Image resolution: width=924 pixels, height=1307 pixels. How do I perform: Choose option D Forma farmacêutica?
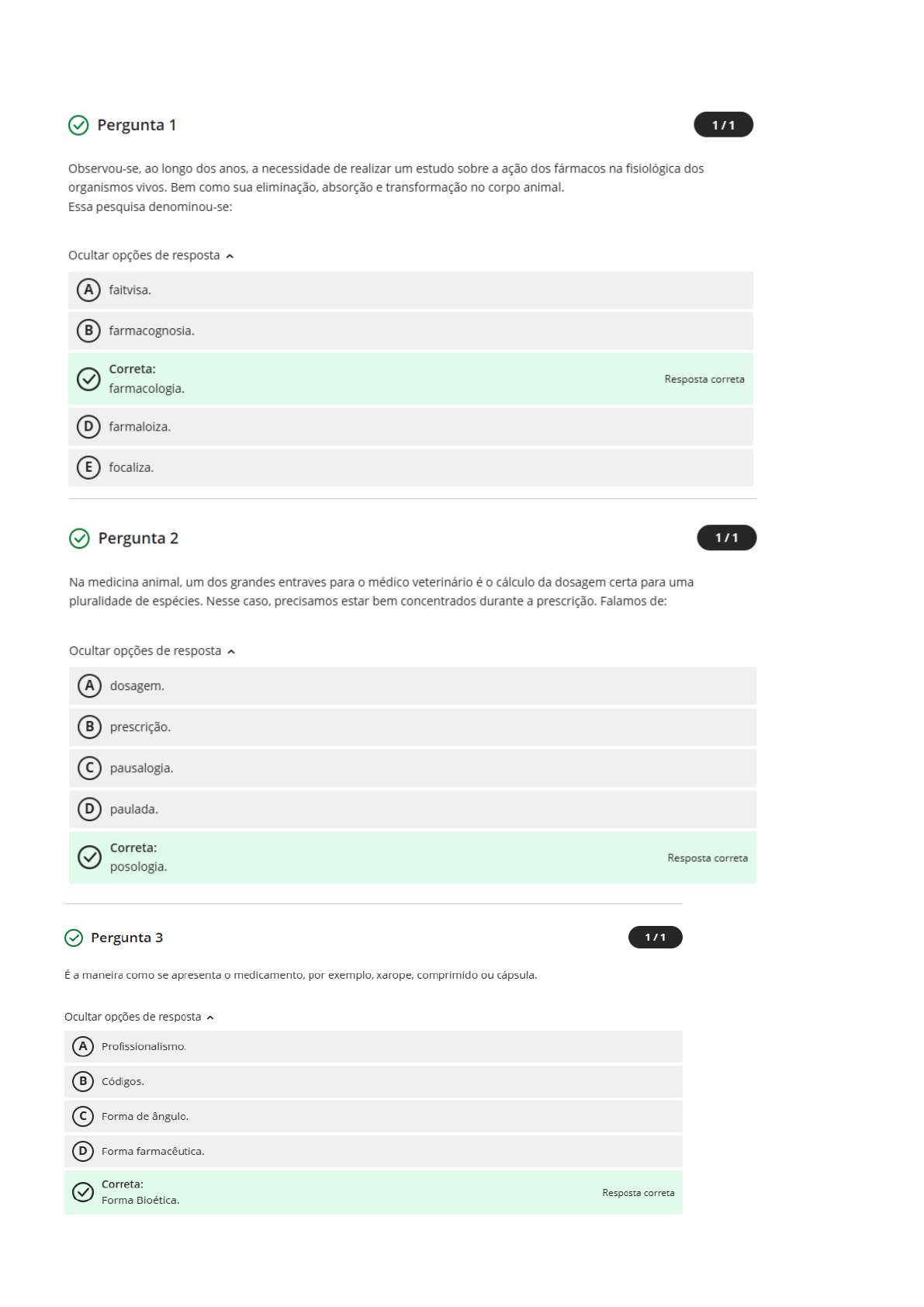[x=373, y=1152]
